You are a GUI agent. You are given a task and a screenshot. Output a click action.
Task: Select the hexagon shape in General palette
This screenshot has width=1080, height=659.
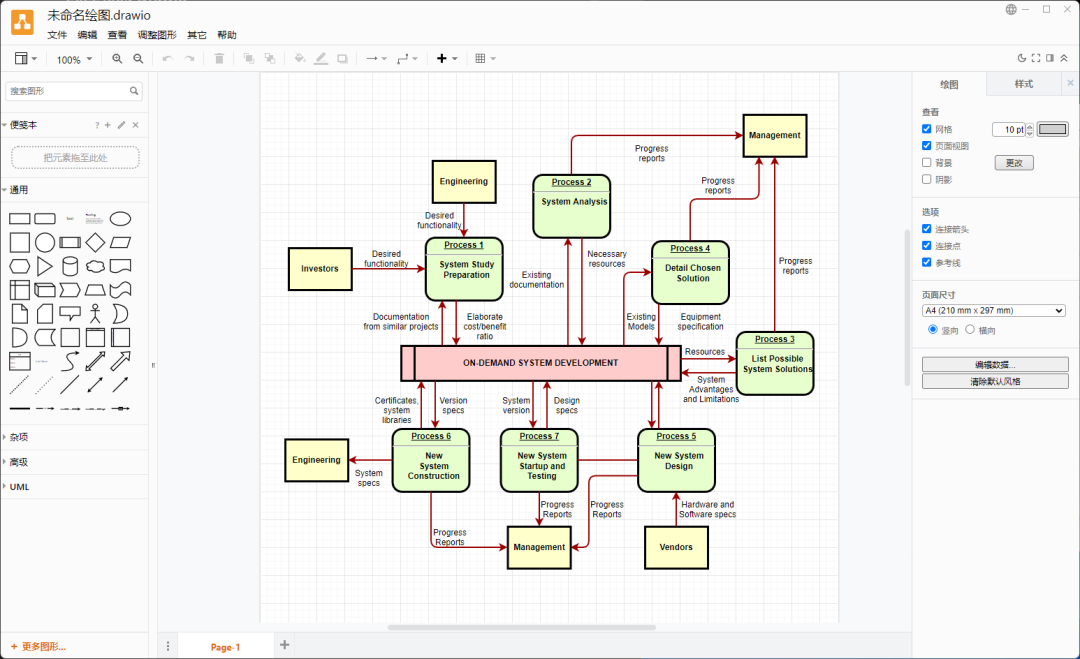click(19, 266)
